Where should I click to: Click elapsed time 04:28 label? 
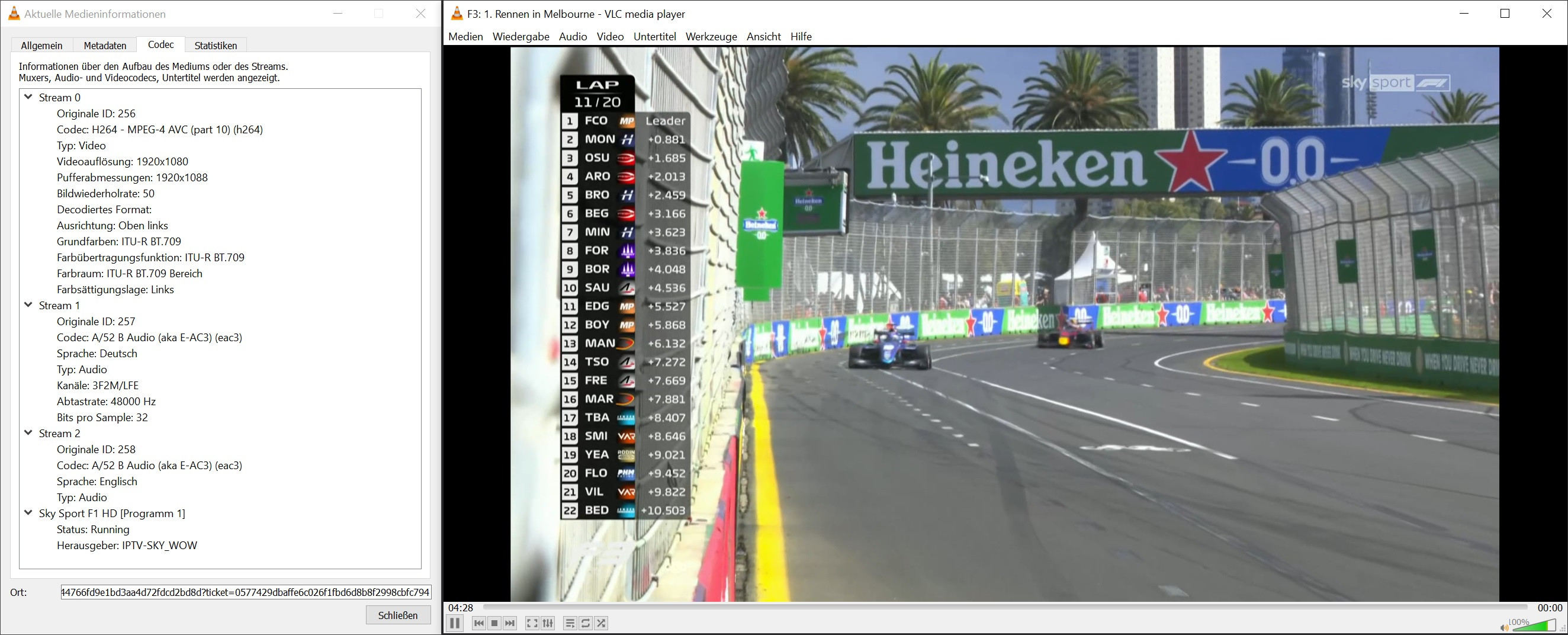[461, 608]
